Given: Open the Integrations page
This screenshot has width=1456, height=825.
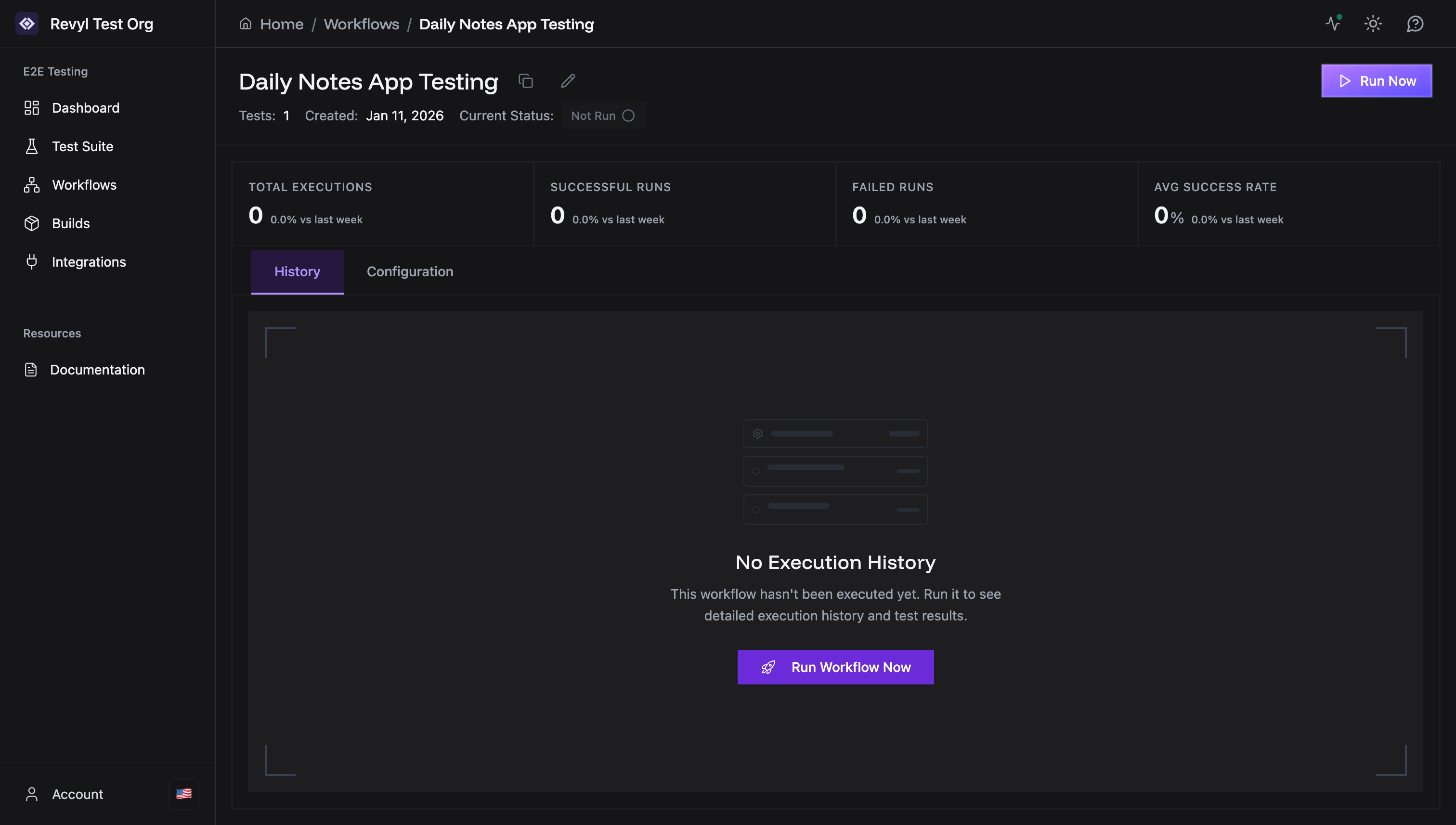Looking at the screenshot, I should [89, 262].
